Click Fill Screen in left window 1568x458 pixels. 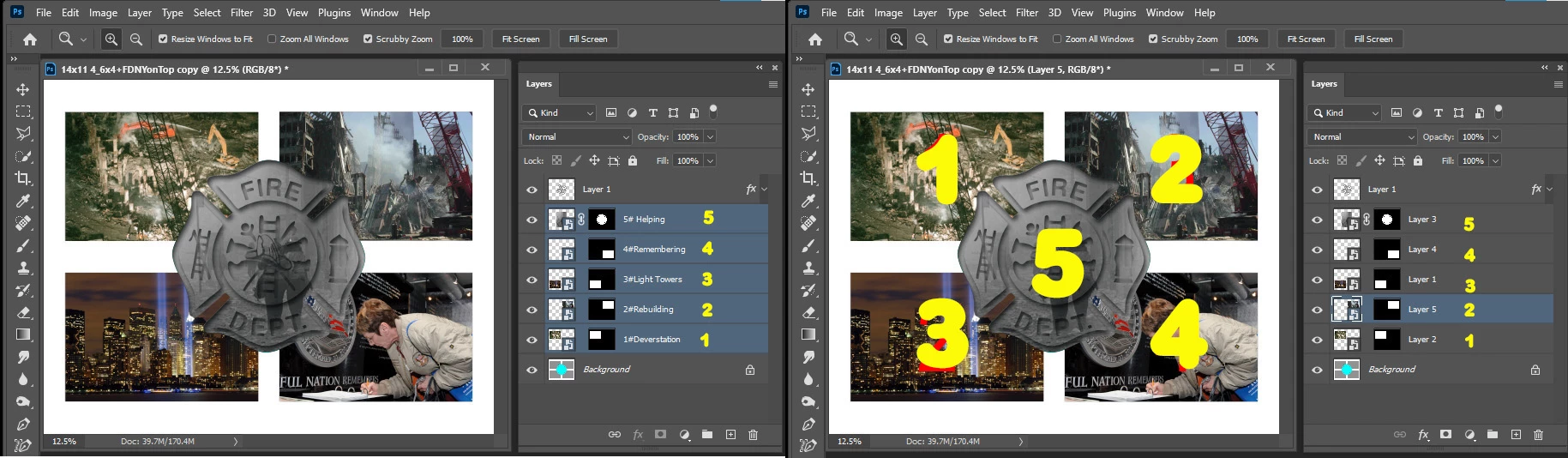coord(588,39)
